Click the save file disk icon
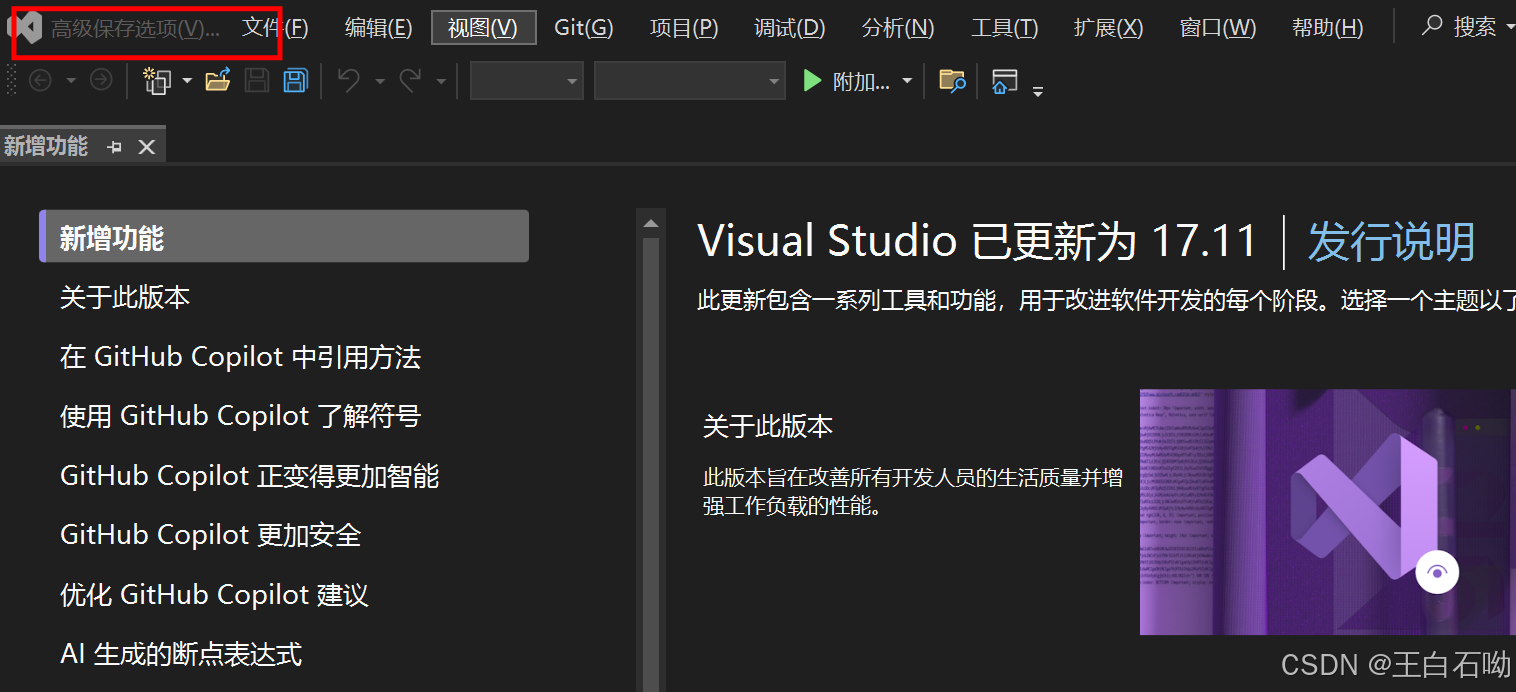The image size is (1516, 692). click(x=257, y=81)
